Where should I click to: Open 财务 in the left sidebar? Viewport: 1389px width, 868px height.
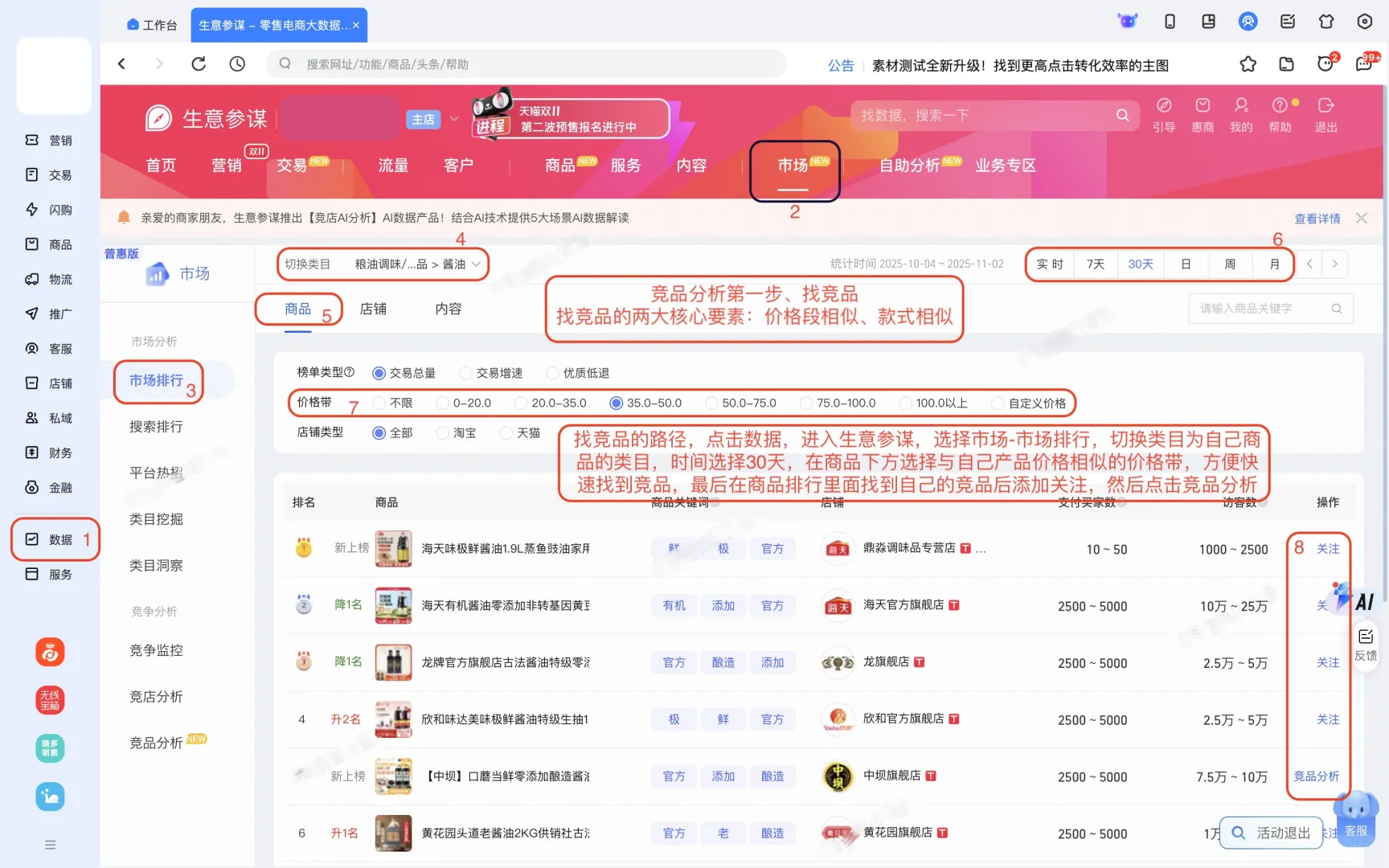tap(50, 452)
